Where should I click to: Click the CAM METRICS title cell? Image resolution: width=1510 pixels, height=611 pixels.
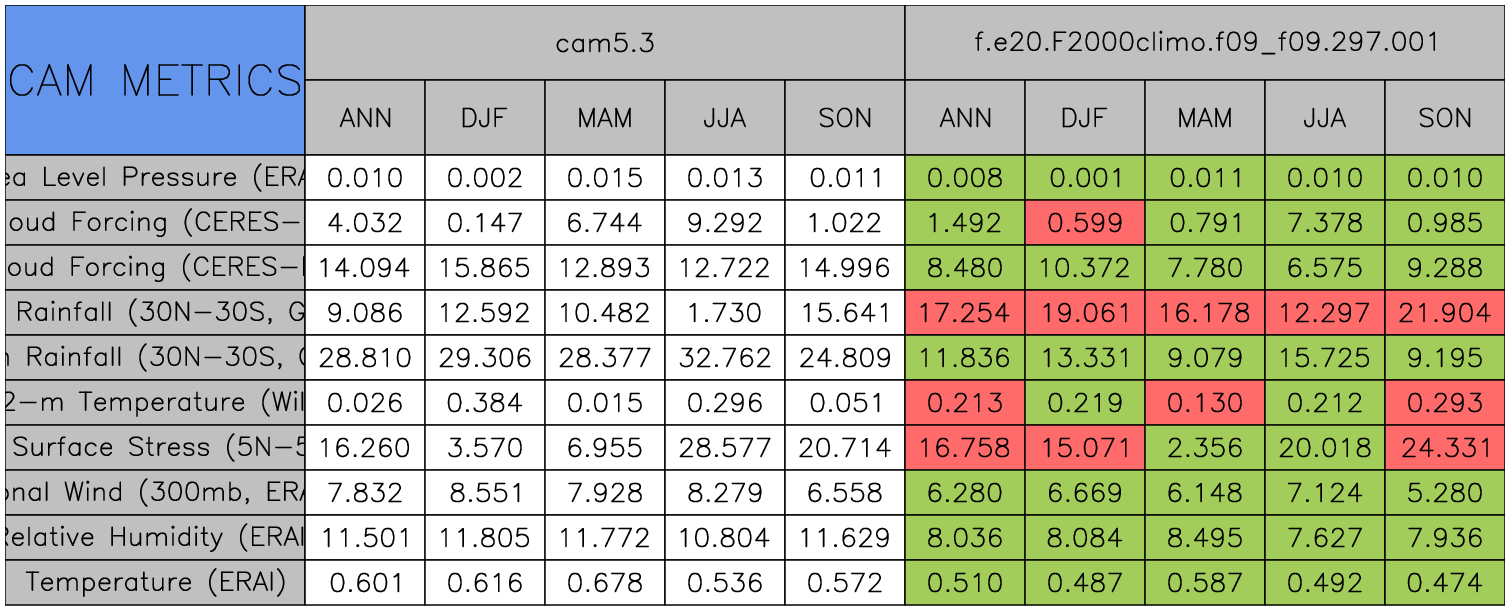pos(155,80)
